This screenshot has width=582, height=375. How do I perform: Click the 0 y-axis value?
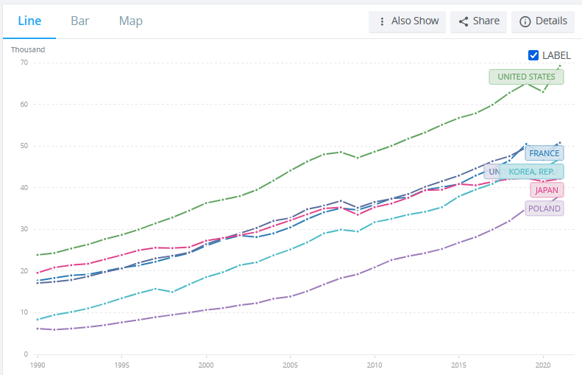pyautogui.click(x=26, y=354)
